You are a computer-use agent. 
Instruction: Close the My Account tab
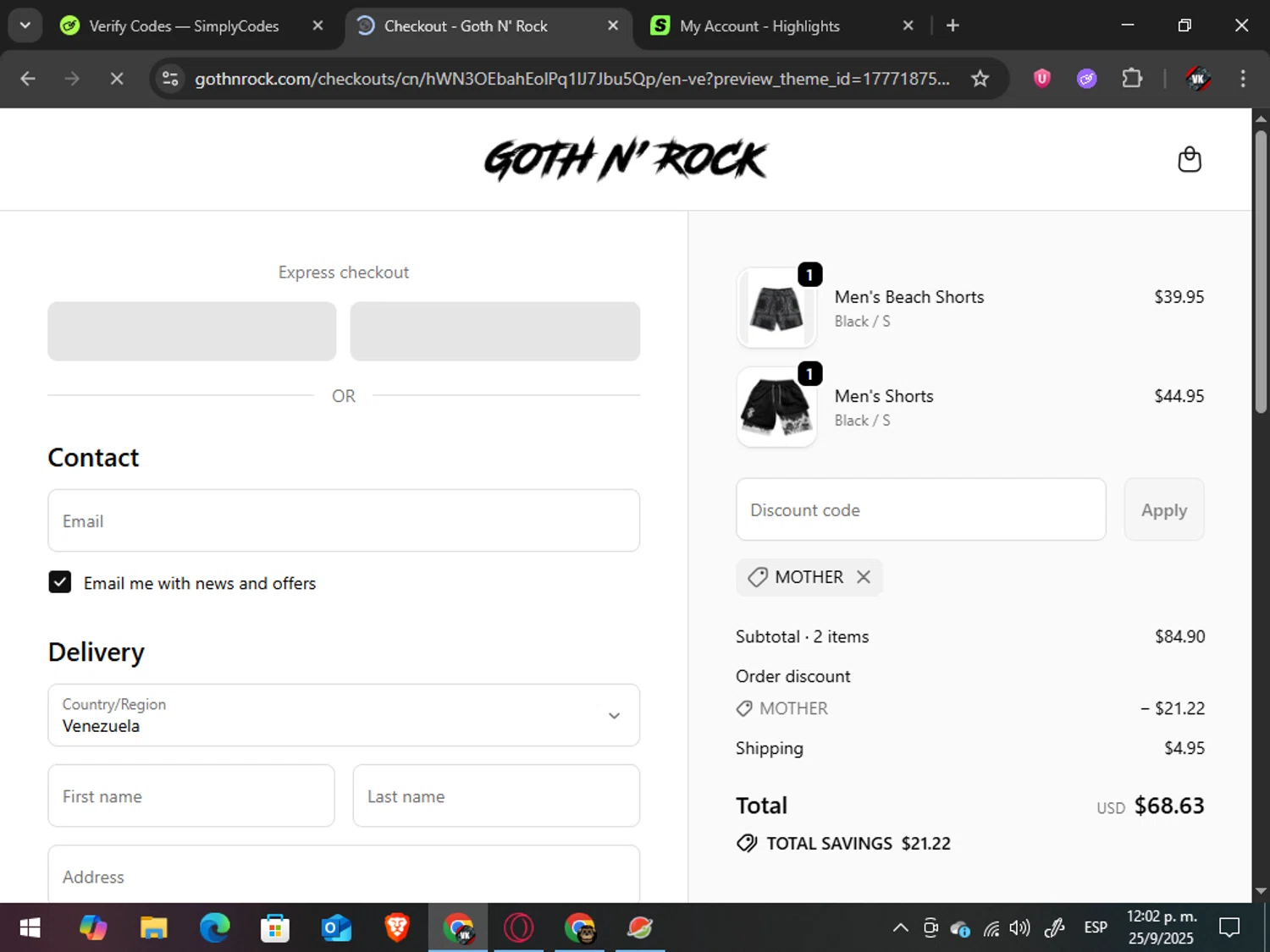pyautogui.click(x=908, y=25)
